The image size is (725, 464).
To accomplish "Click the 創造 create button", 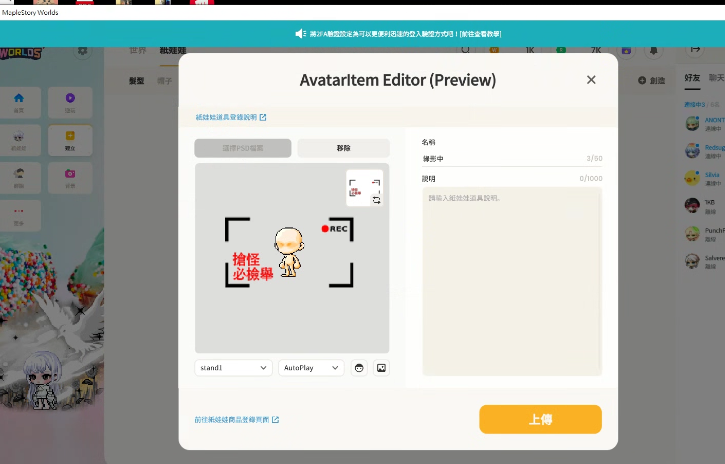I will [x=651, y=80].
